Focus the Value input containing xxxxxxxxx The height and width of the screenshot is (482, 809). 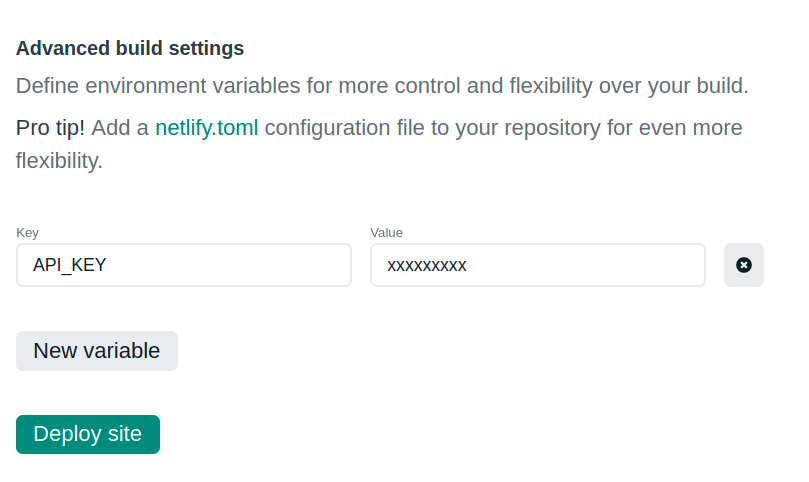click(538, 265)
